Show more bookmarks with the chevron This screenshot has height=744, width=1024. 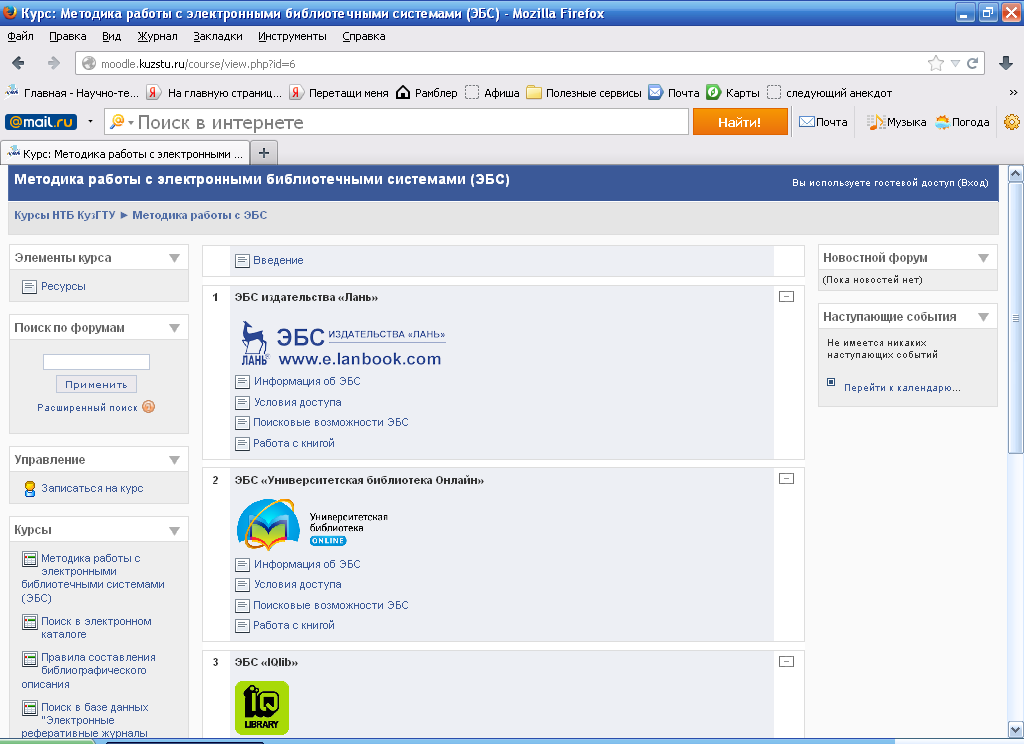point(1013,93)
